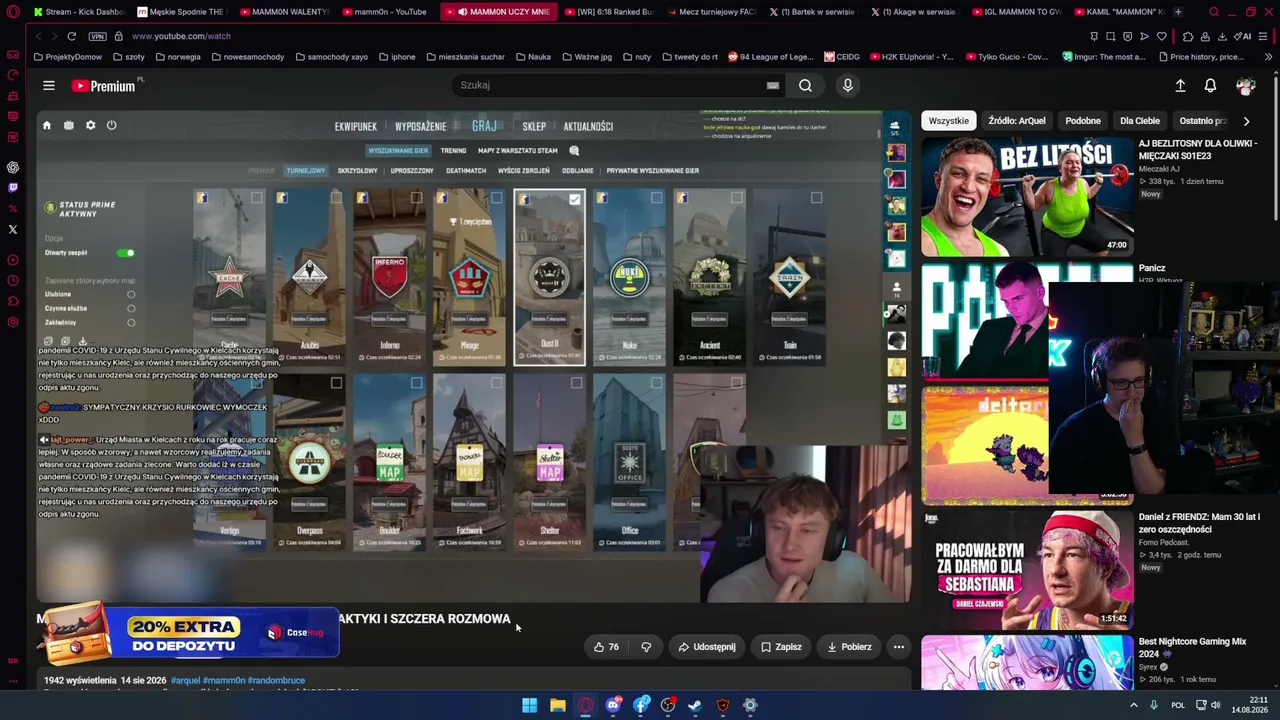Viewport: 1280px width, 720px height.
Task: Open the on-screen keyboard in search box
Action: coord(773,86)
